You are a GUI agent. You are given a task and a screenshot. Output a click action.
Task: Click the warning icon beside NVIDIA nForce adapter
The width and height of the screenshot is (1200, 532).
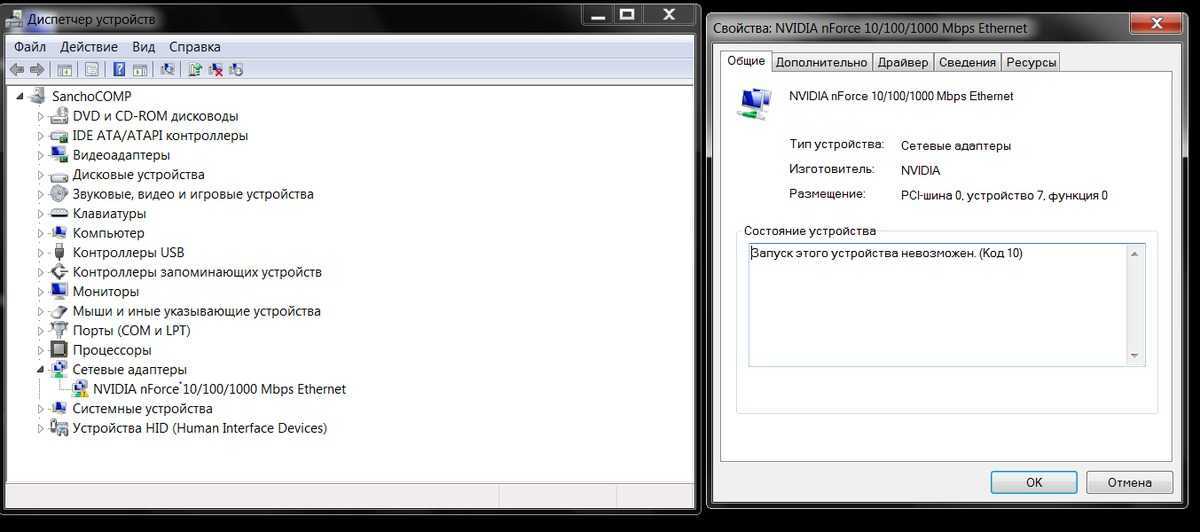click(80, 389)
